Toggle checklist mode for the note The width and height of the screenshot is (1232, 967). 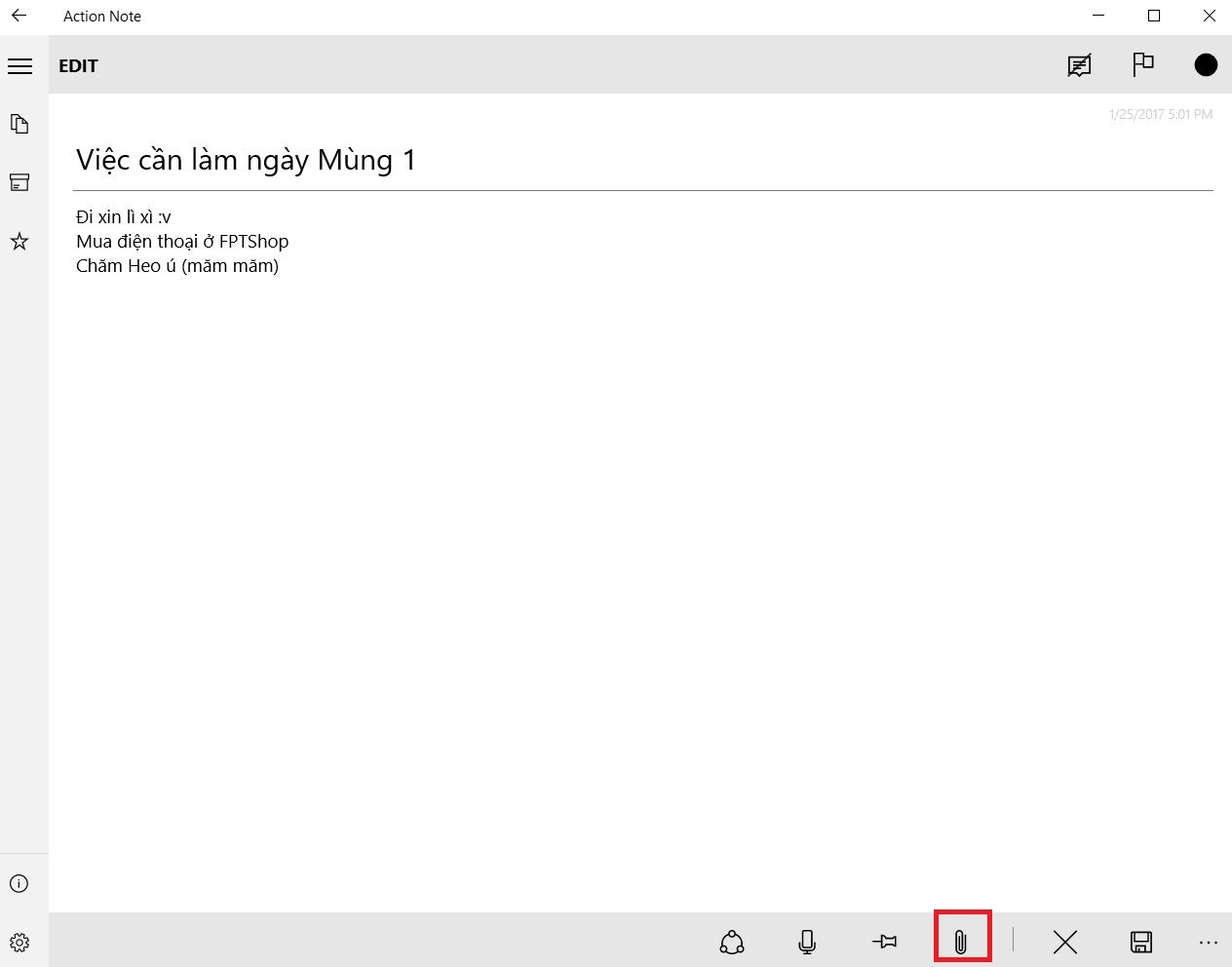coord(1079,65)
